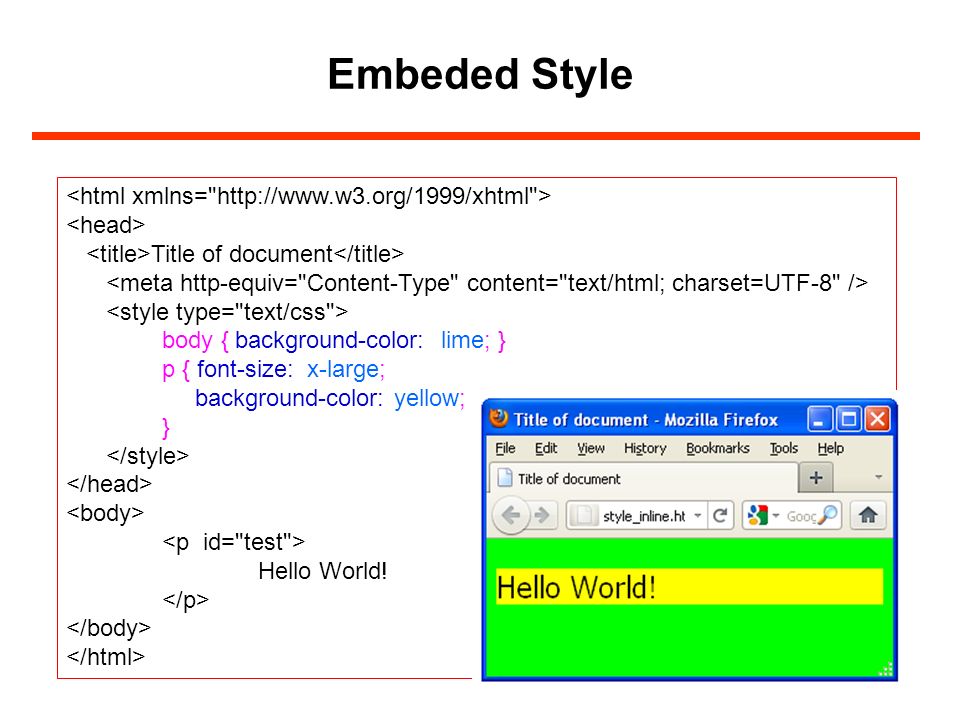Minimize the Firefox window

819,419
